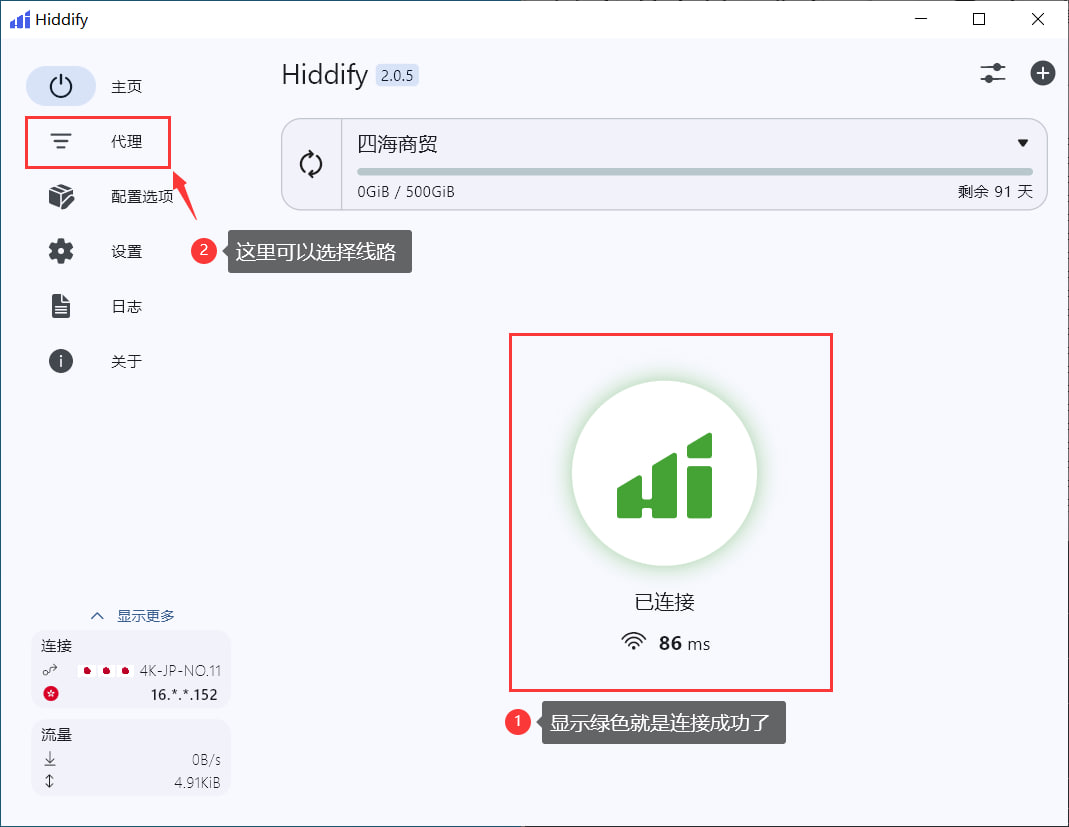This screenshot has width=1069, height=827.
Task: Click the 流量 traffic stats card
Action: point(131,758)
